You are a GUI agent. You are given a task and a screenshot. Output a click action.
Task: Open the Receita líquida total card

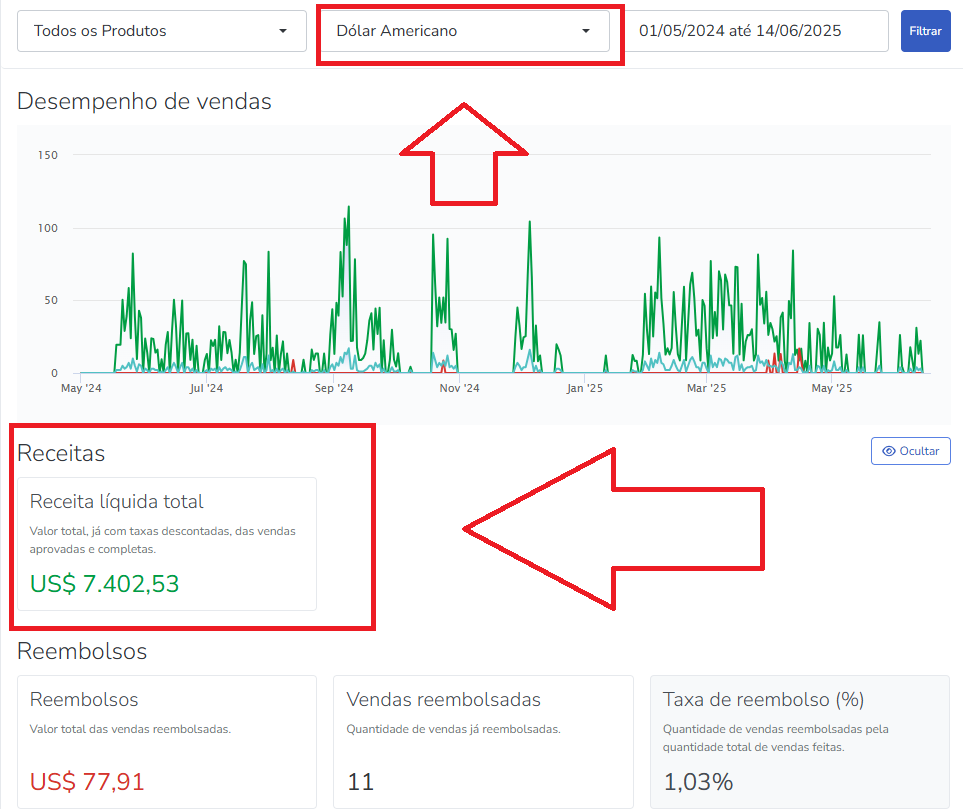(167, 544)
